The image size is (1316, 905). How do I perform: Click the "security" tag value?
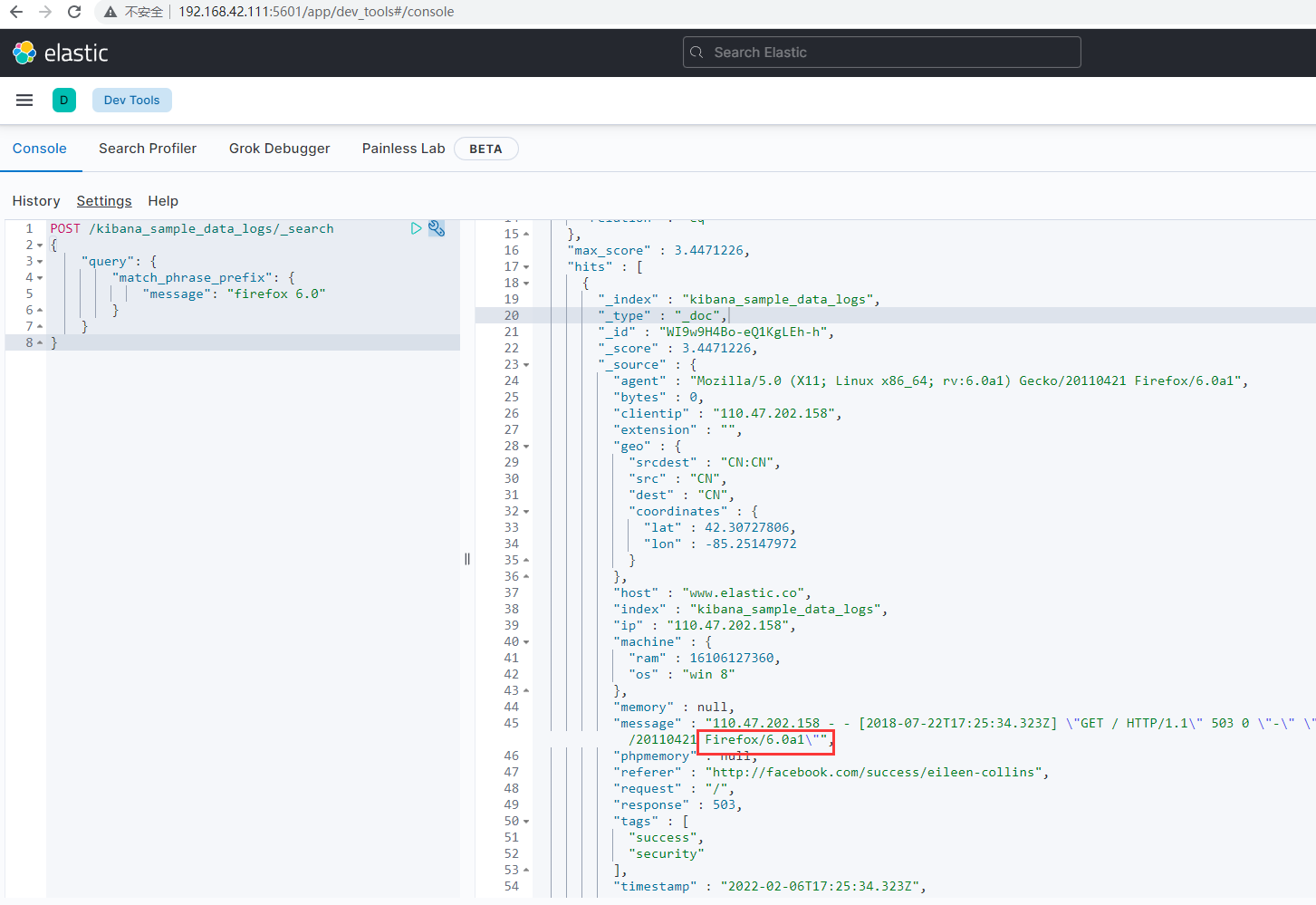click(x=666, y=854)
